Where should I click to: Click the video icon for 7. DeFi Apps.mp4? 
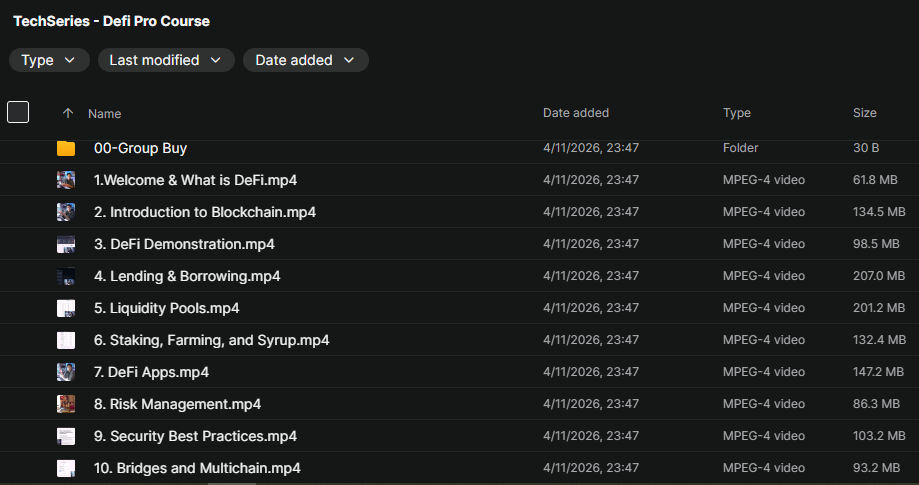click(x=66, y=372)
